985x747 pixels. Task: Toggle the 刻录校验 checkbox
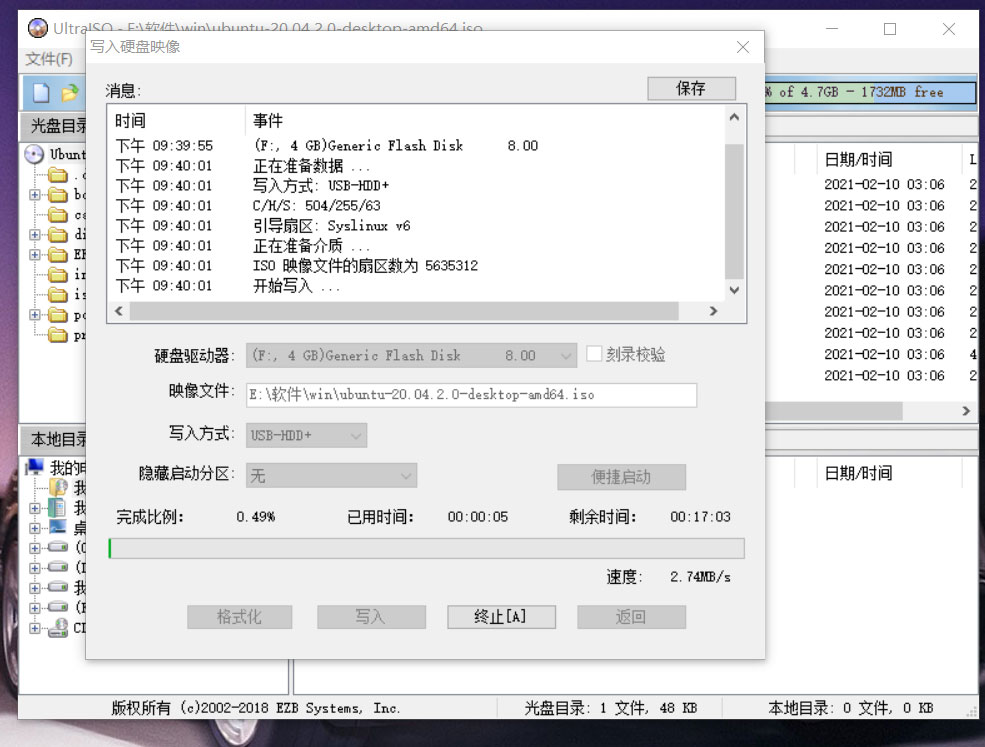tap(594, 354)
